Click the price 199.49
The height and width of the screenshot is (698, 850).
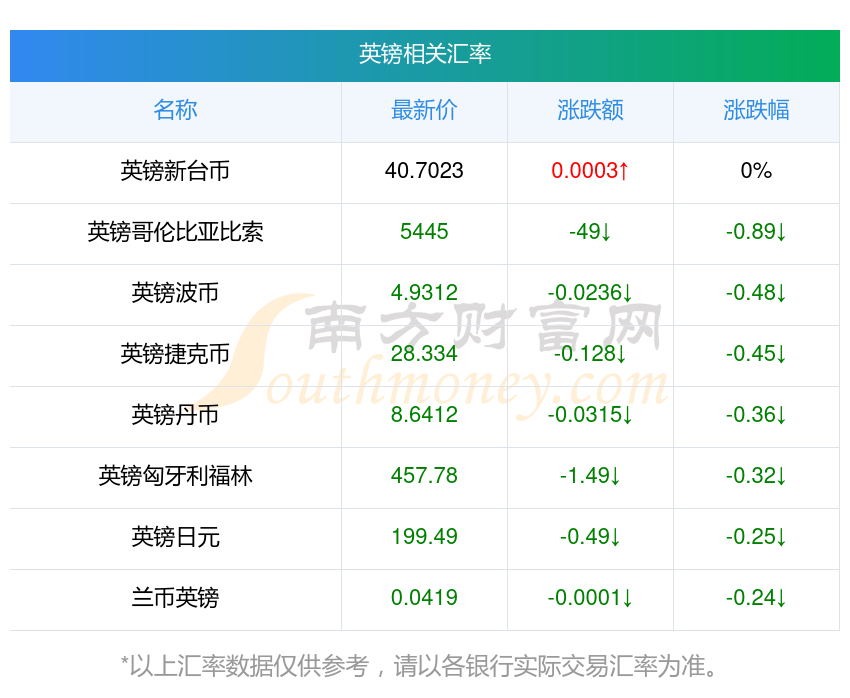[x=424, y=537]
